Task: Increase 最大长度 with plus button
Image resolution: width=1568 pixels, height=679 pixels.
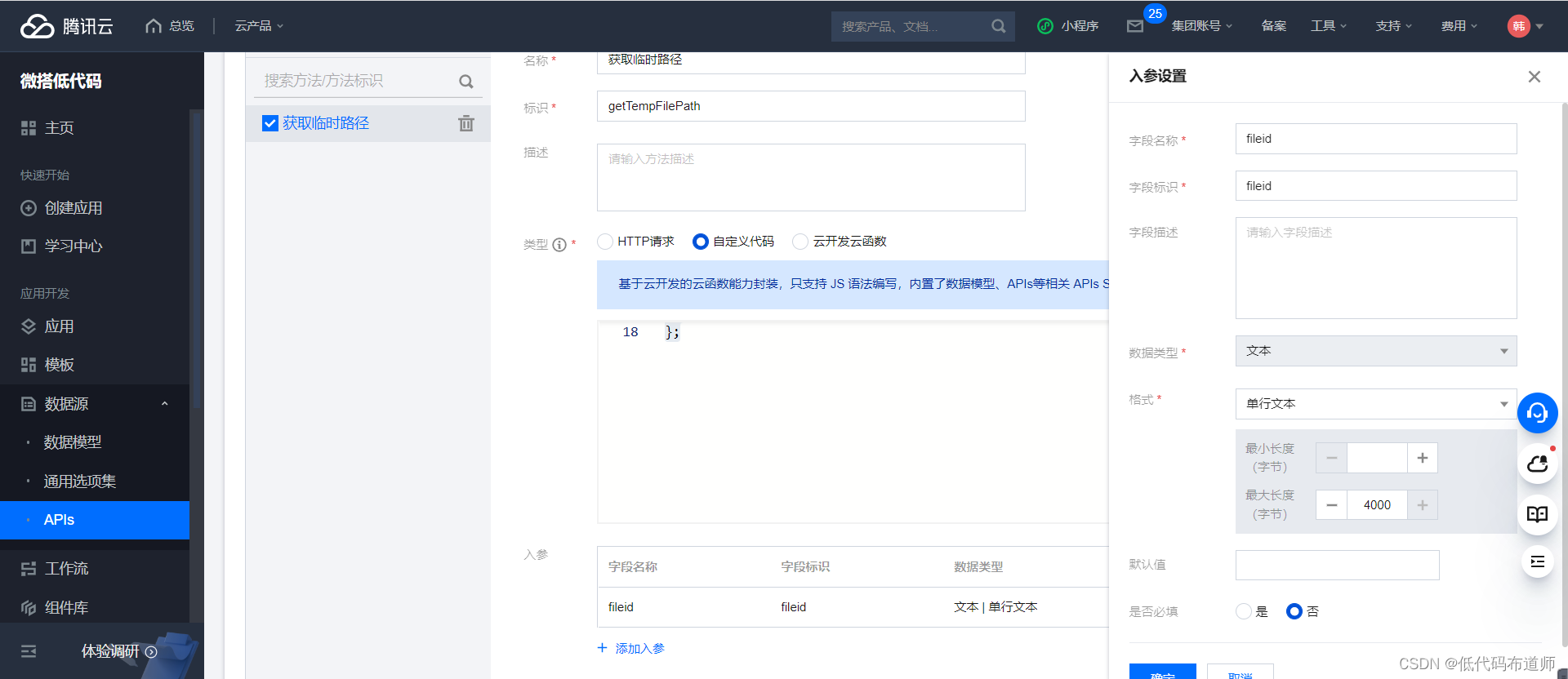Action: point(1423,505)
